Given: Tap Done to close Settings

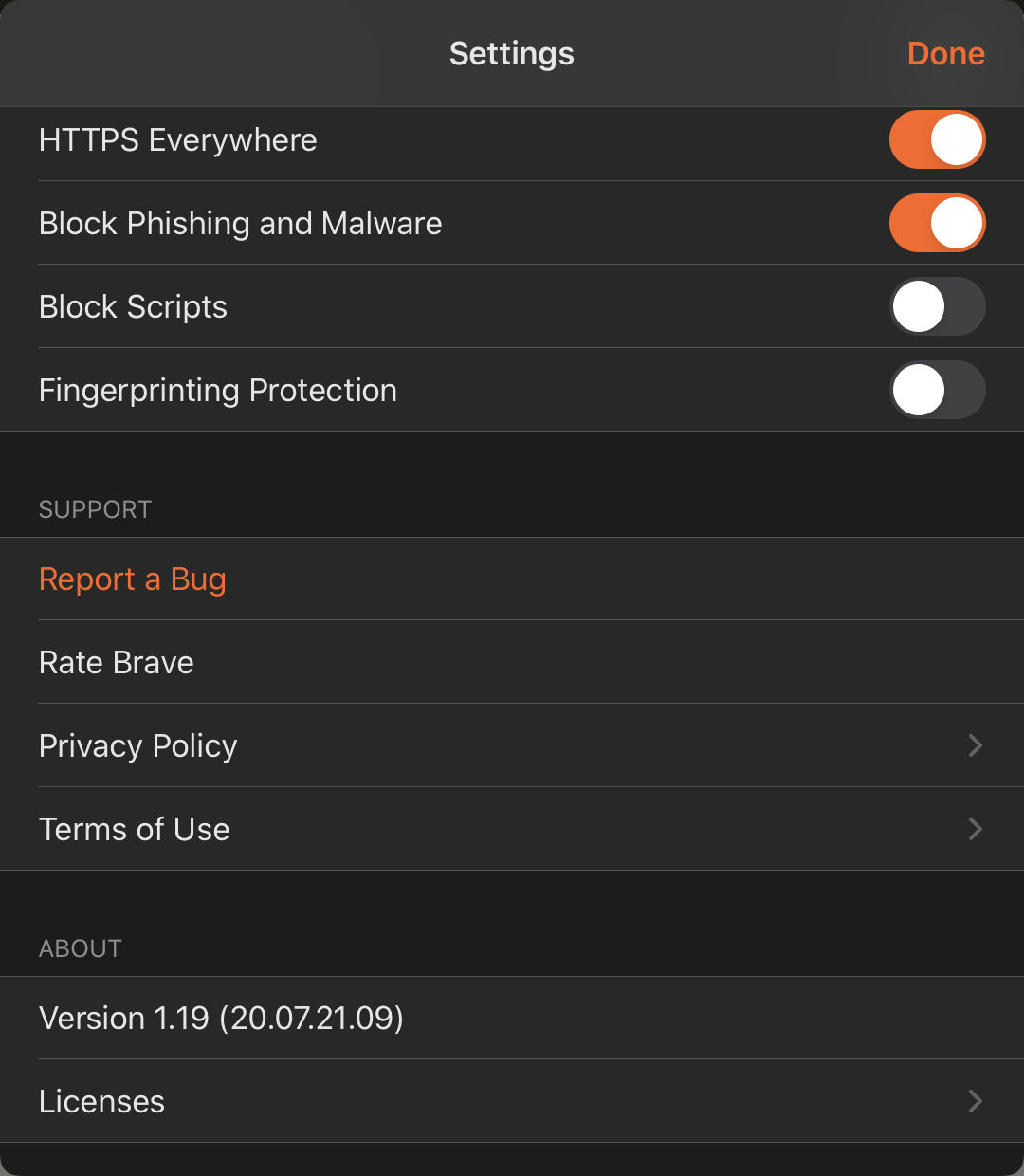Looking at the screenshot, I should [x=945, y=54].
